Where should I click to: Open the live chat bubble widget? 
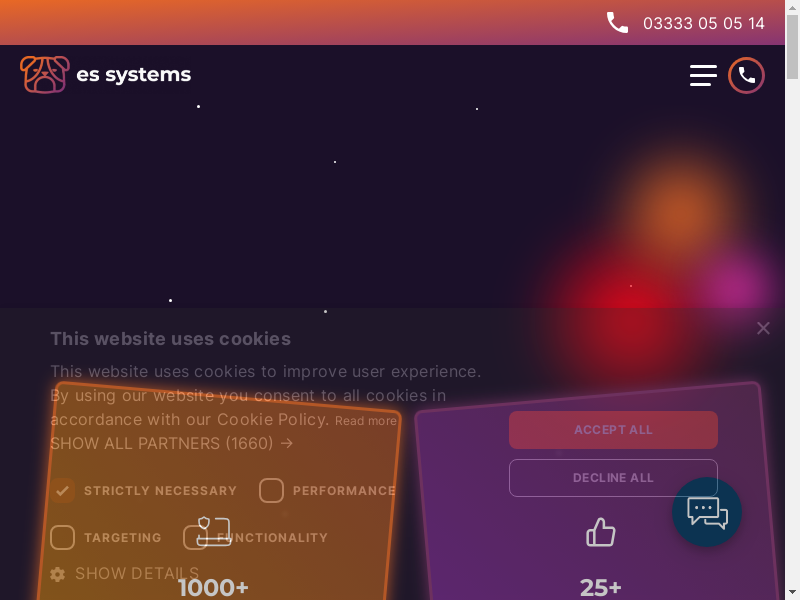pos(707,512)
